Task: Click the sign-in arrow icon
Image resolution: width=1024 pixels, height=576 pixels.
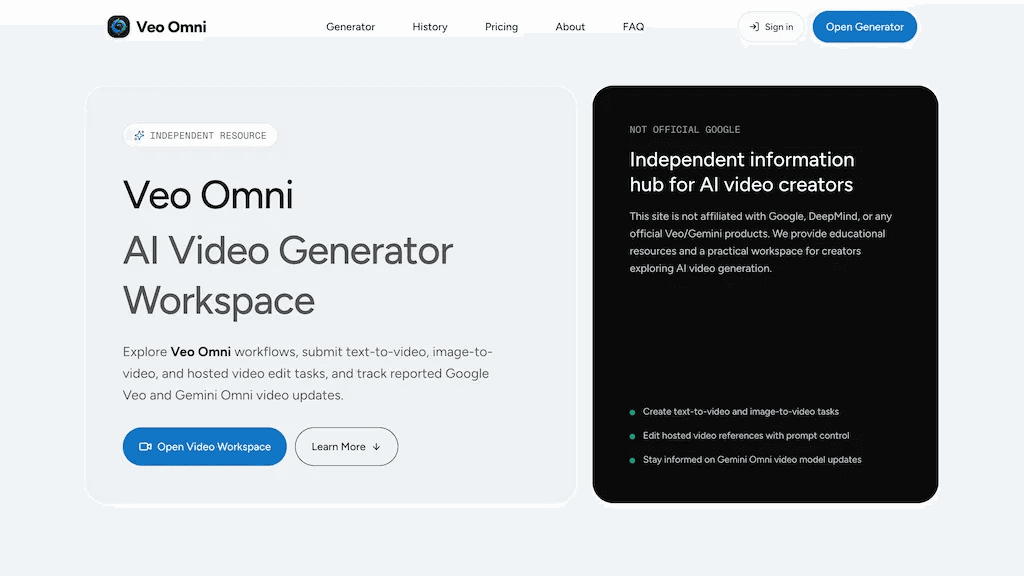Action: click(754, 27)
